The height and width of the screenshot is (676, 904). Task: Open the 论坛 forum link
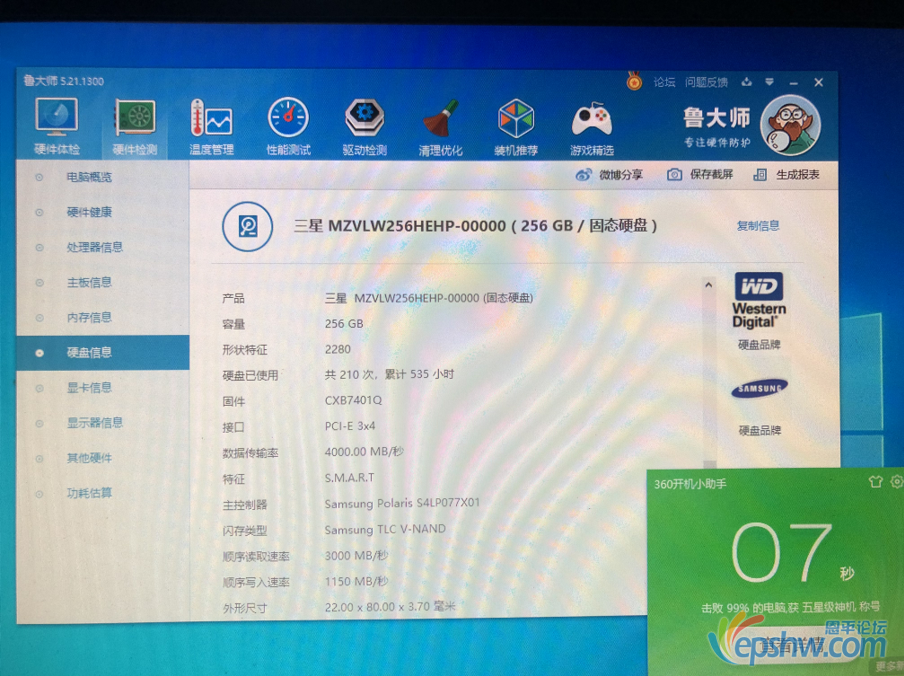coord(664,82)
